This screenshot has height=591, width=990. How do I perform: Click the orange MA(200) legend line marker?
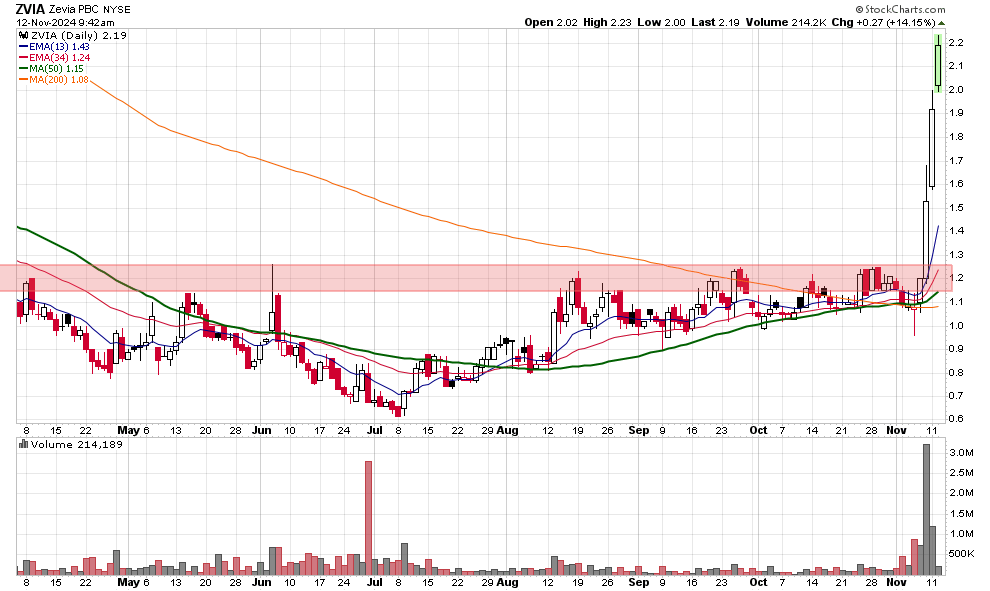coord(24,80)
